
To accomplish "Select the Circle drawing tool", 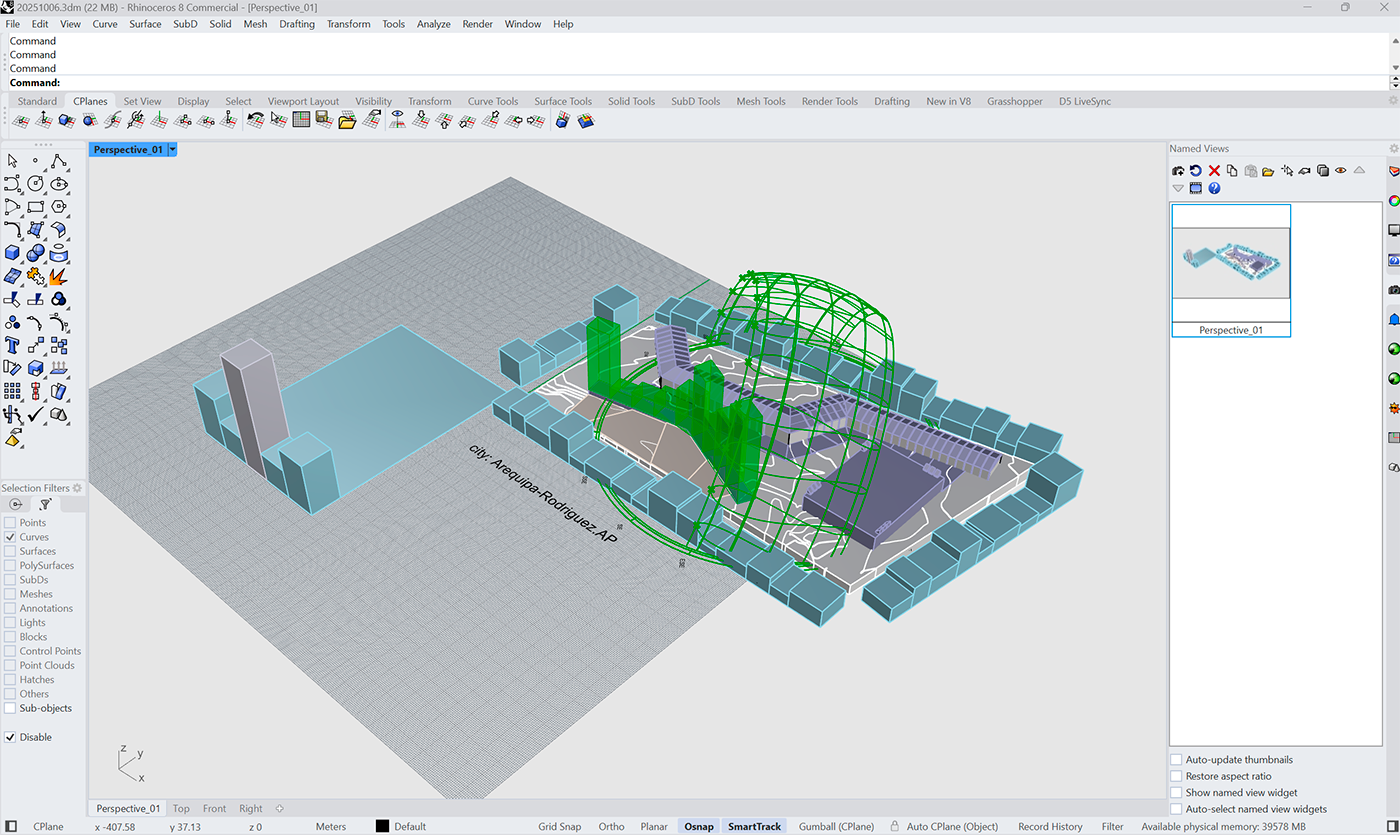I will (36, 184).
